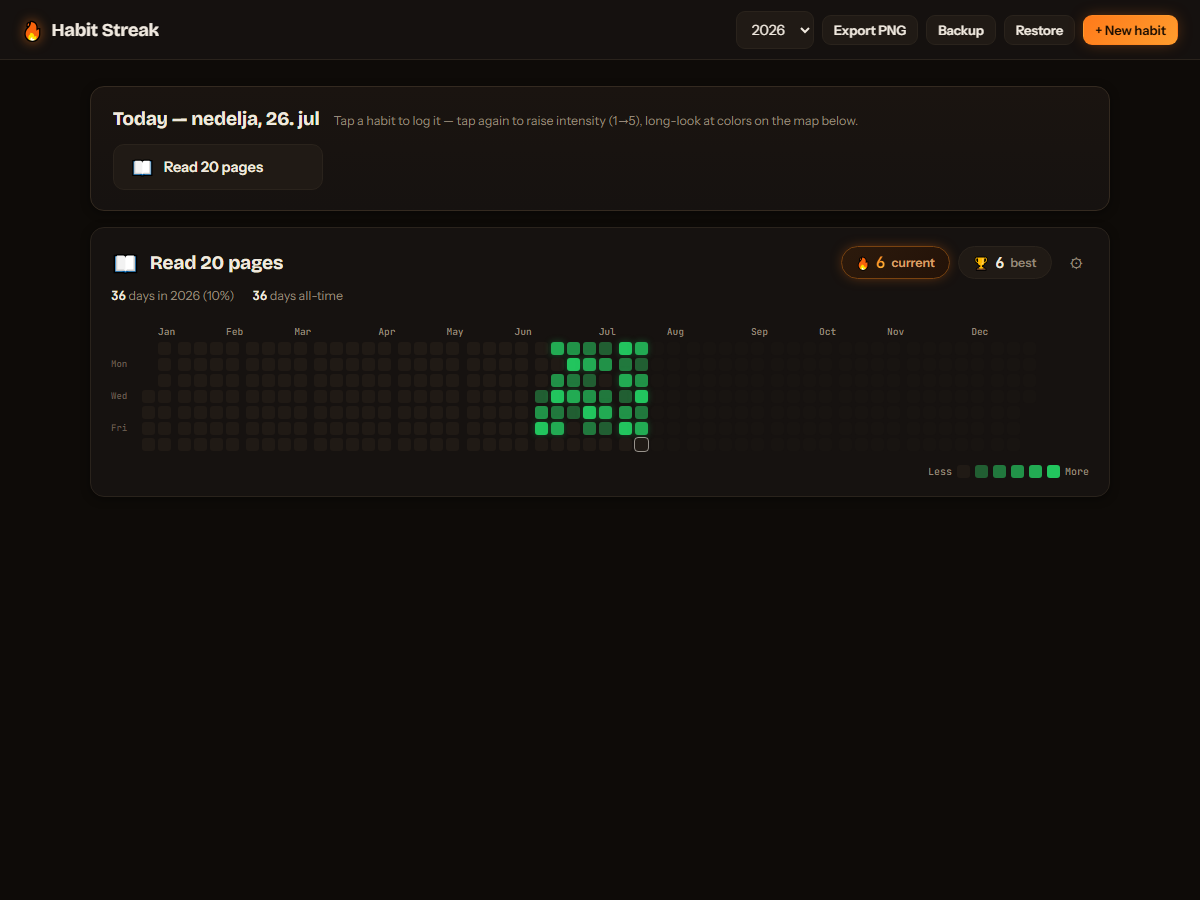Click the Jun month label on heatmap
The width and height of the screenshot is (1200, 900).
(x=523, y=332)
